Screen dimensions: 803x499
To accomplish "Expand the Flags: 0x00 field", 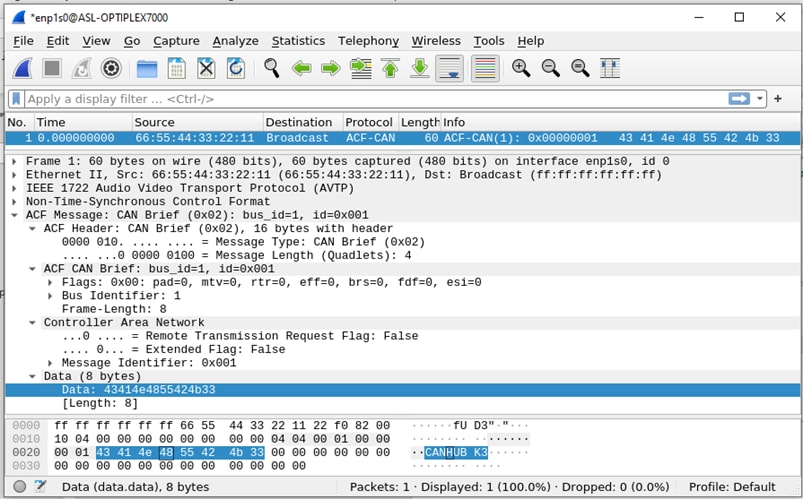I will click(50, 283).
